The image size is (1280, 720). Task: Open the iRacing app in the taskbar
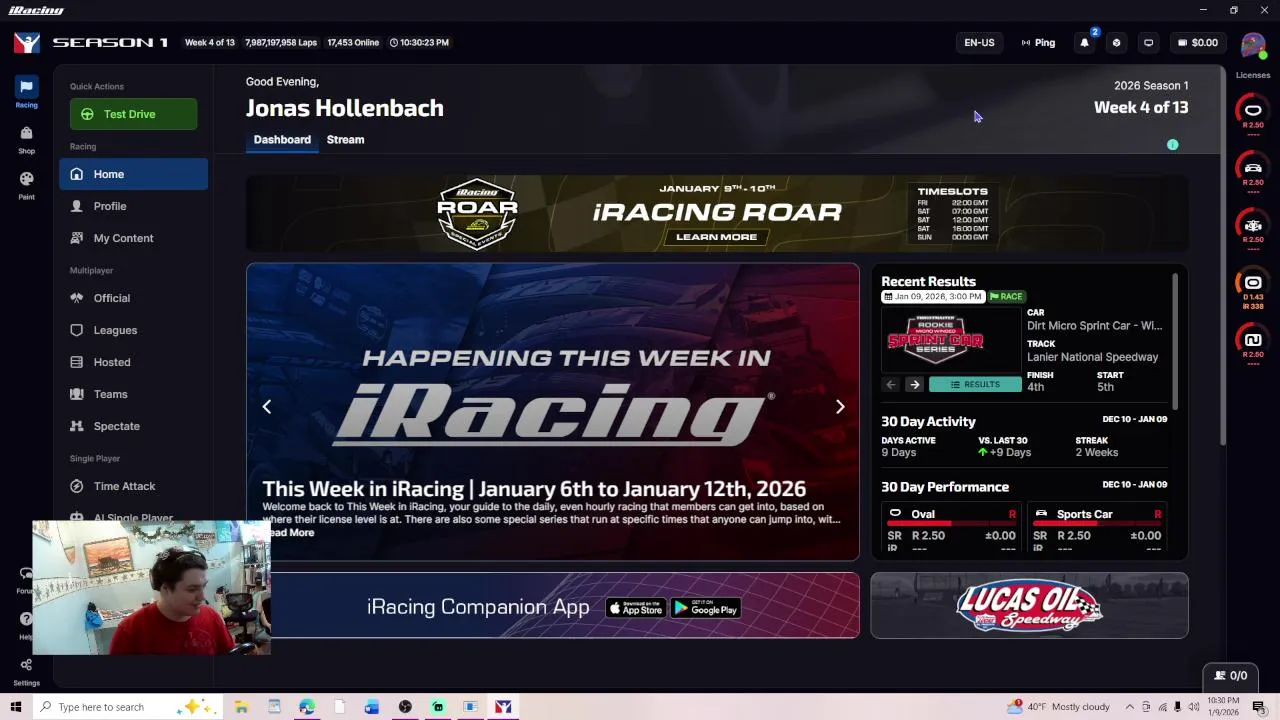[x=503, y=707]
